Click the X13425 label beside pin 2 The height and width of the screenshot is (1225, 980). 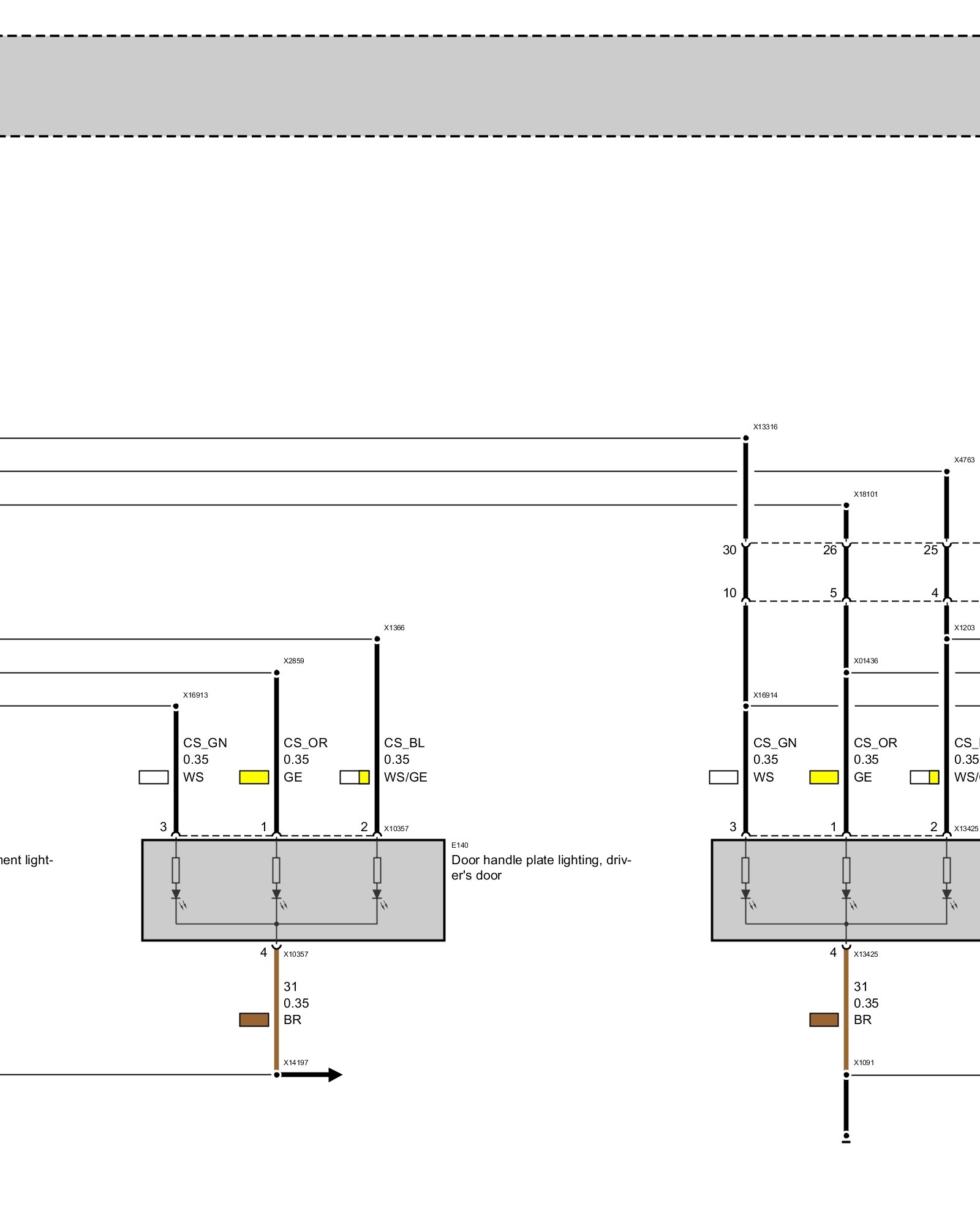966,829
